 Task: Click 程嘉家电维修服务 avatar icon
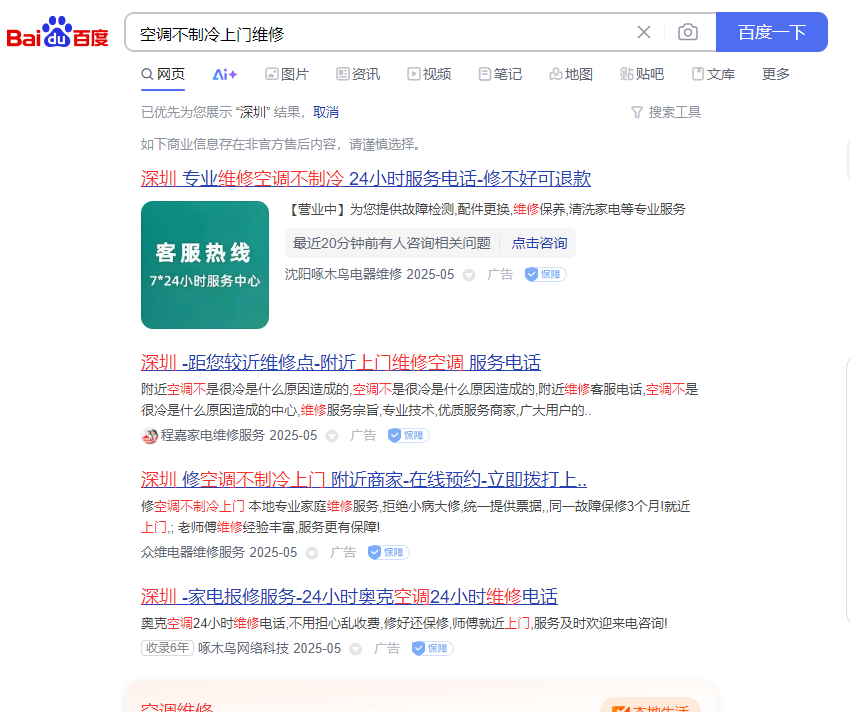(149, 435)
